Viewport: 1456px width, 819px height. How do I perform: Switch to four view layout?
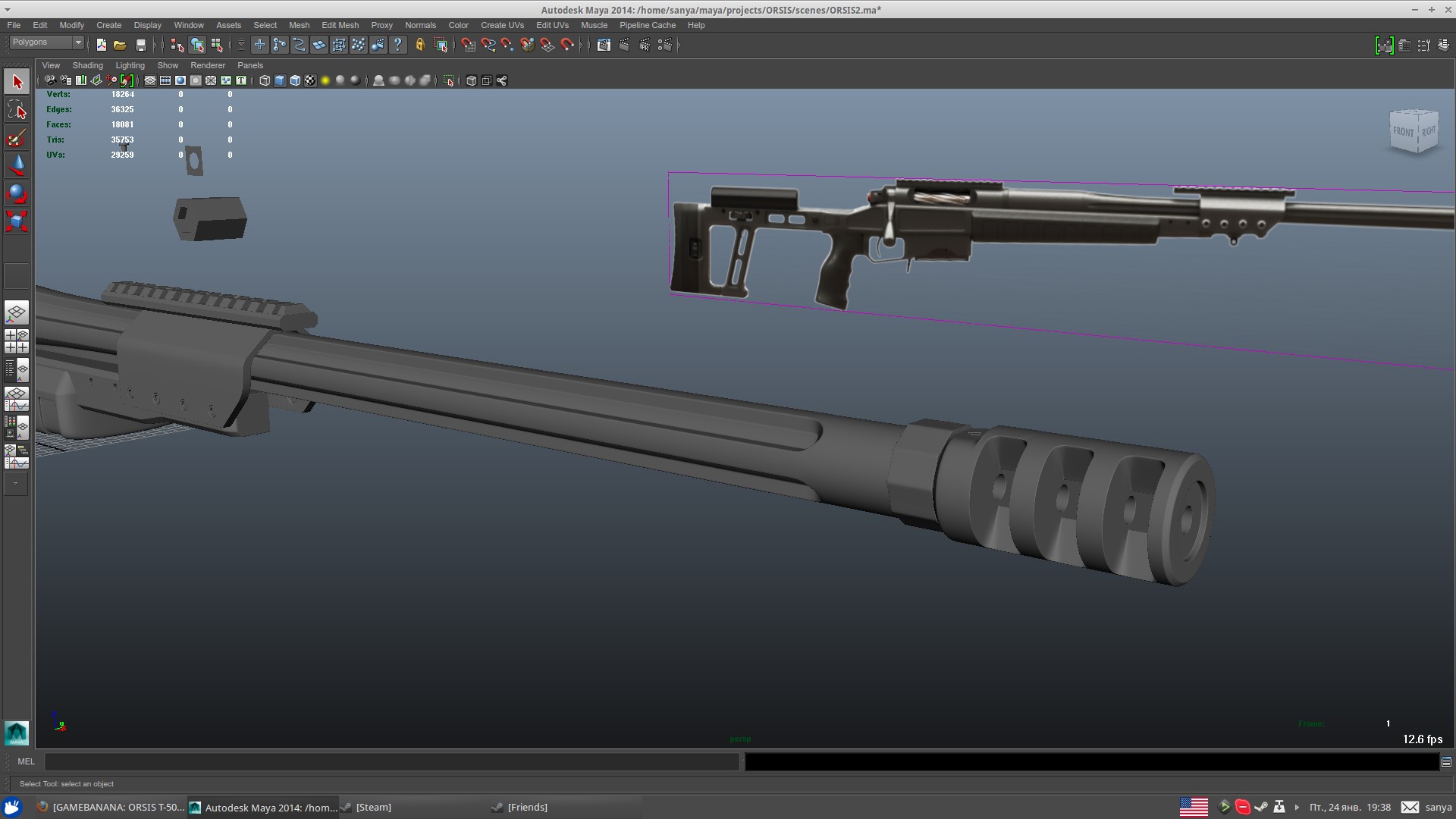point(17,340)
